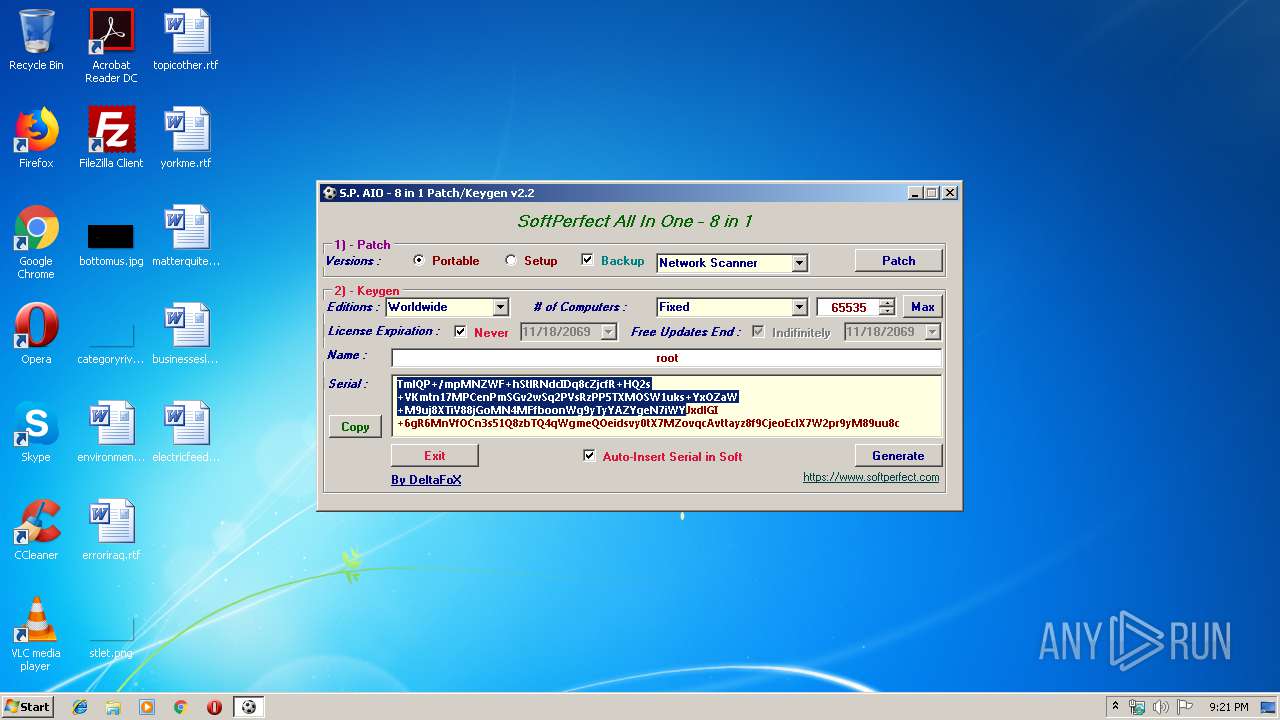Image resolution: width=1280 pixels, height=720 pixels.
Task: Click the taskbar clock showing 9:21 PM
Action: pyautogui.click(x=1228, y=707)
